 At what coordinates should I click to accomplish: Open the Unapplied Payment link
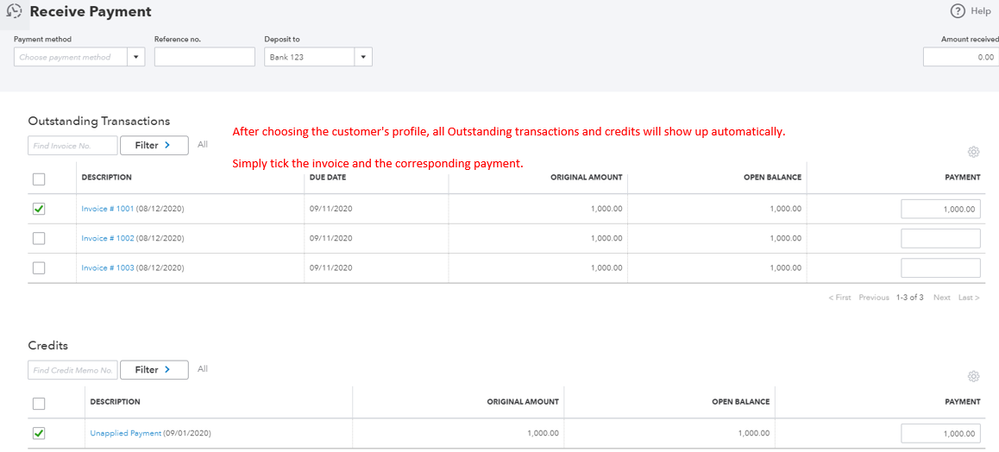126,433
